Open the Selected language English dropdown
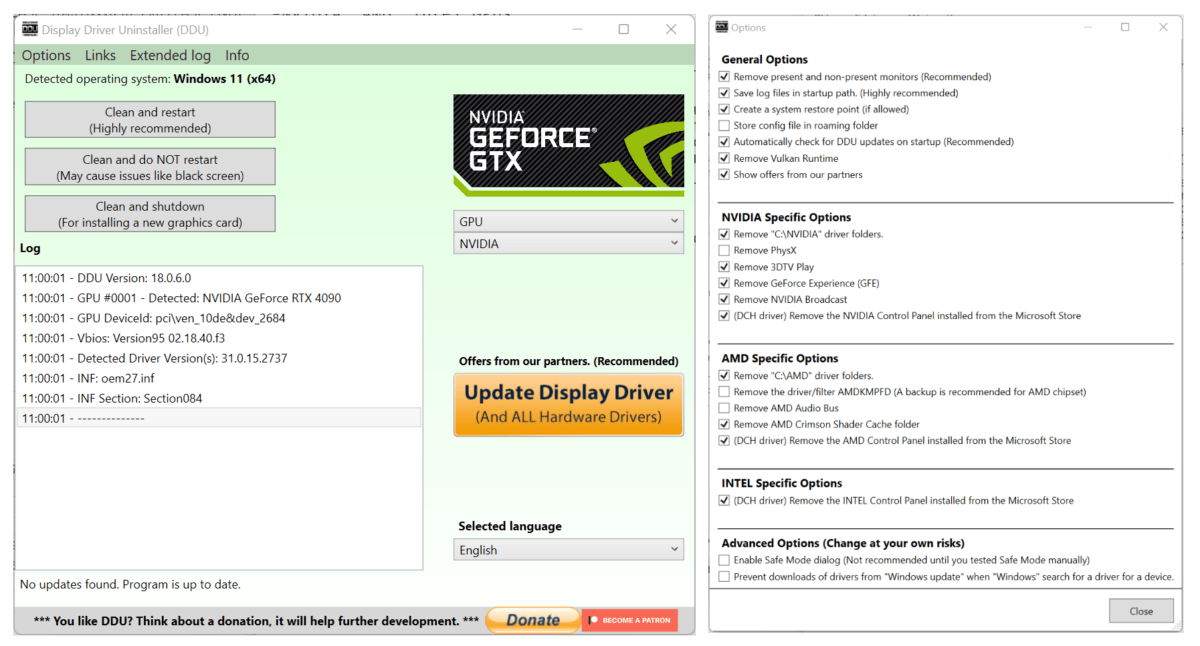The image size is (1200, 646). [569, 550]
